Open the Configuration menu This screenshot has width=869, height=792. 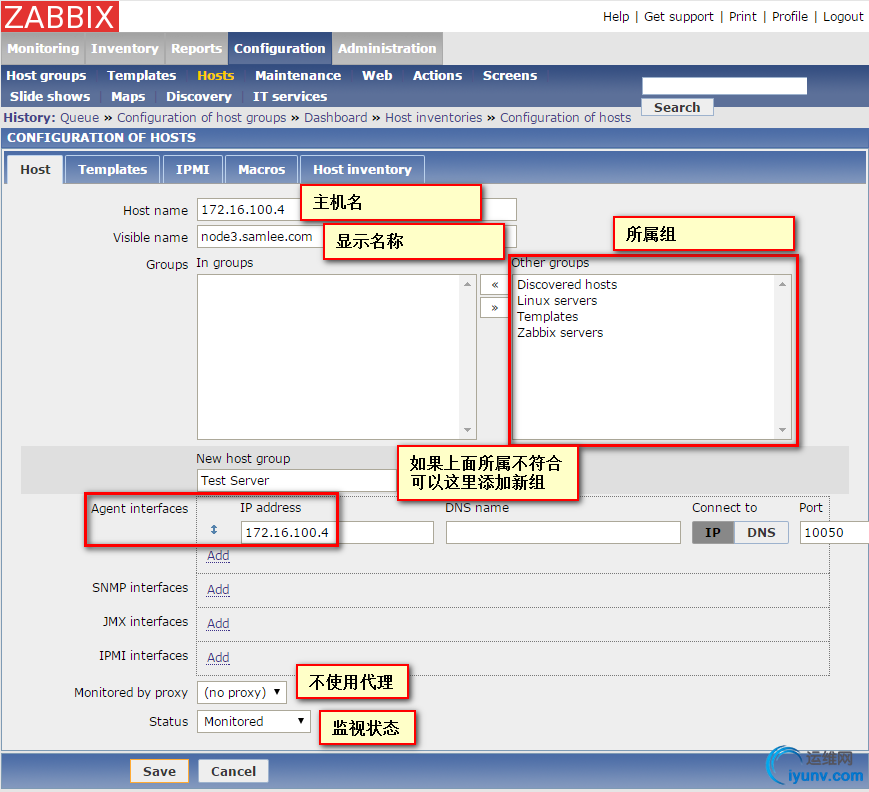[279, 49]
